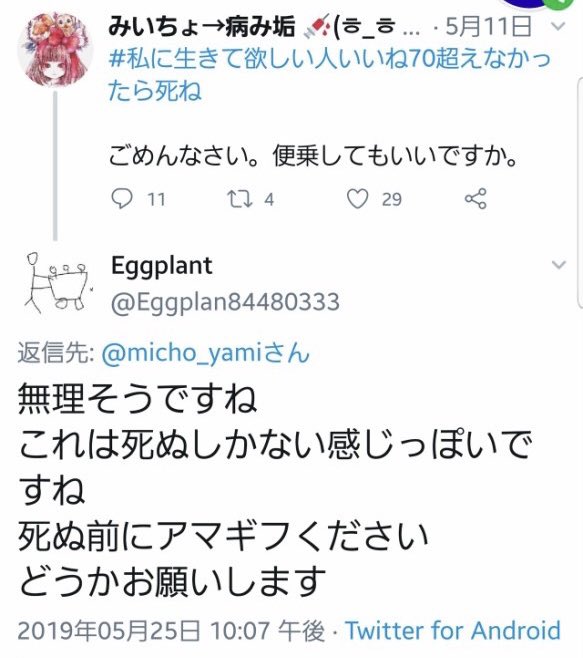Share the tweet via share icon
This screenshot has height=658, width=583.
pos(475,198)
